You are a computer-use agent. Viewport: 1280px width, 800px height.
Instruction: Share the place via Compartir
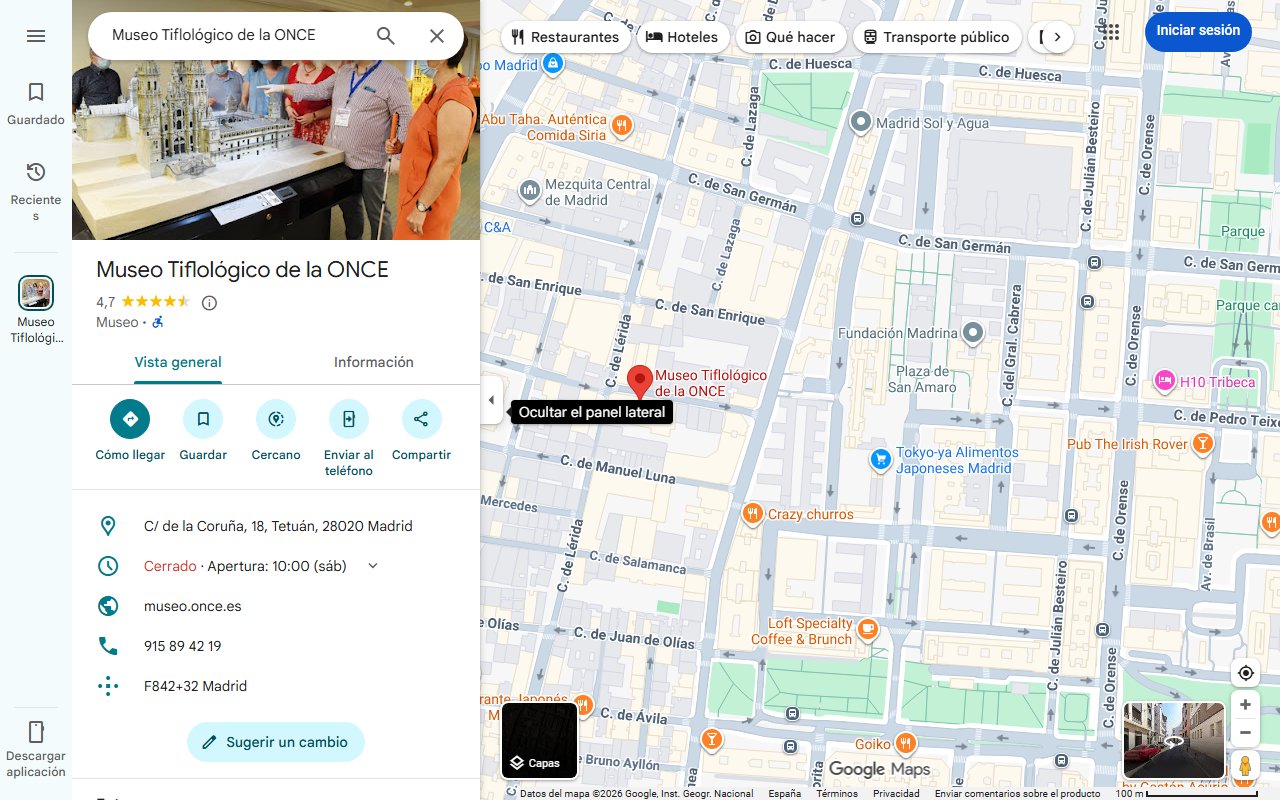[421, 419]
